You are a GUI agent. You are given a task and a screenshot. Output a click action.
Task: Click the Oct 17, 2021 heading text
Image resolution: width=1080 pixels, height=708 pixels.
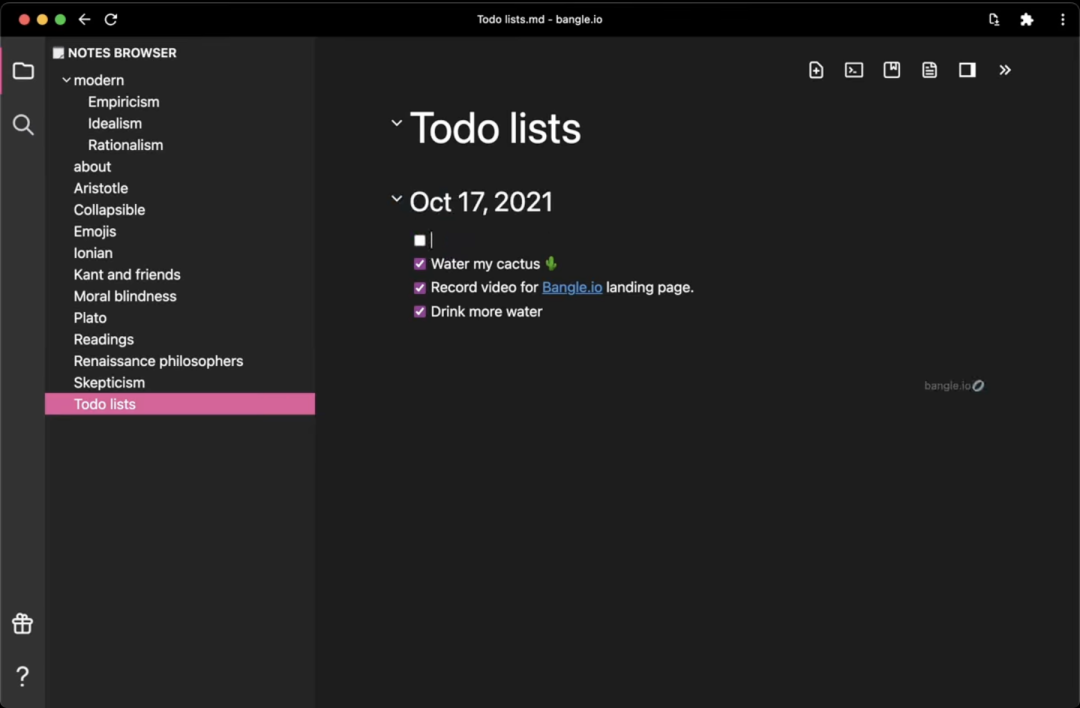pyautogui.click(x=481, y=202)
